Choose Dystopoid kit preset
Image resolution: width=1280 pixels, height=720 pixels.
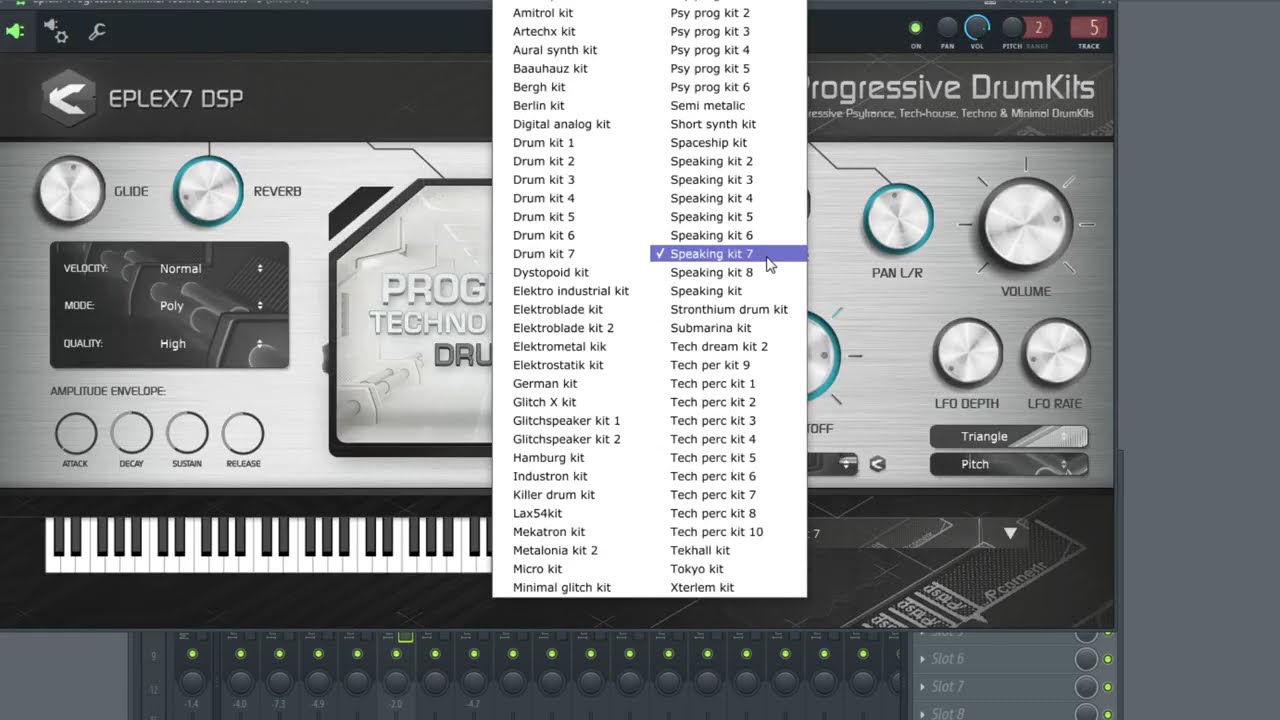click(571, 272)
